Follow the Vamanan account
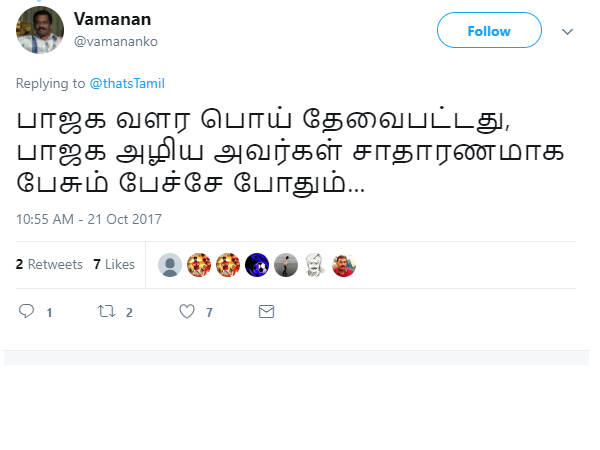The width and height of the screenshot is (600, 450). click(x=489, y=30)
